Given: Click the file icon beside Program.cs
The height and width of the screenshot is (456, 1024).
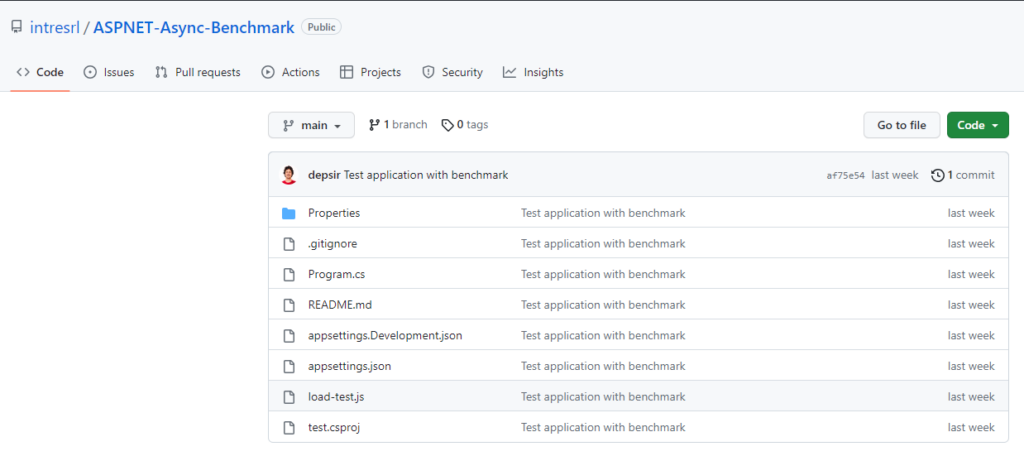Looking at the screenshot, I should (x=289, y=274).
